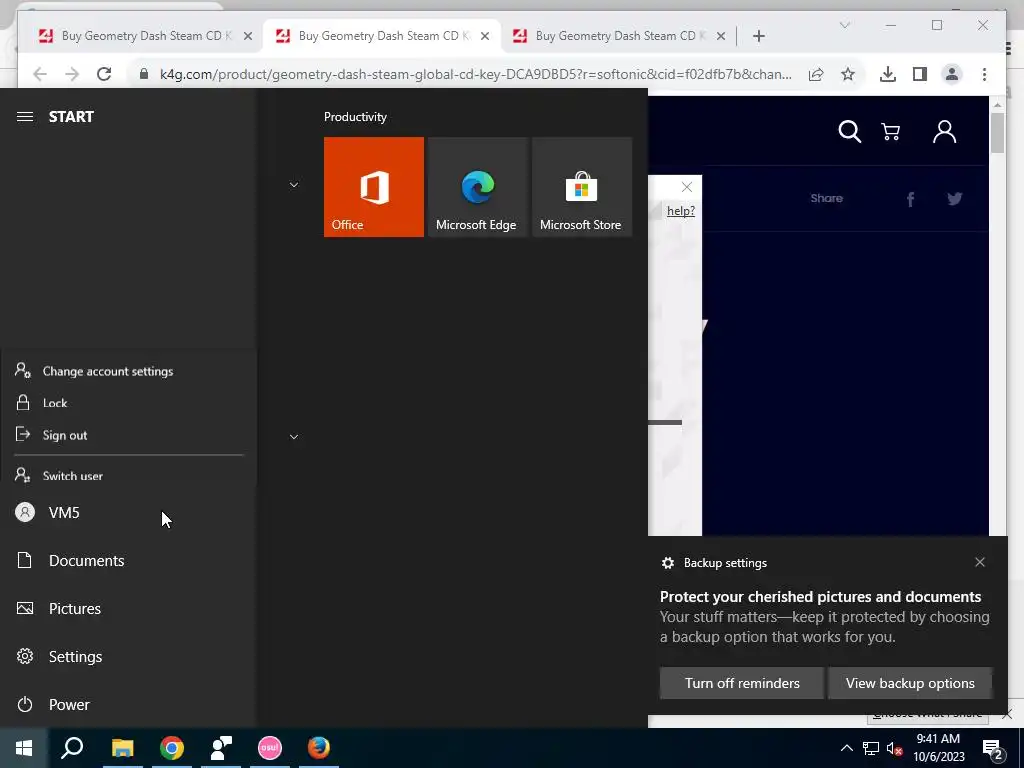1024x768 pixels.
Task: Open the shopping cart on k4g
Action: [891, 132]
